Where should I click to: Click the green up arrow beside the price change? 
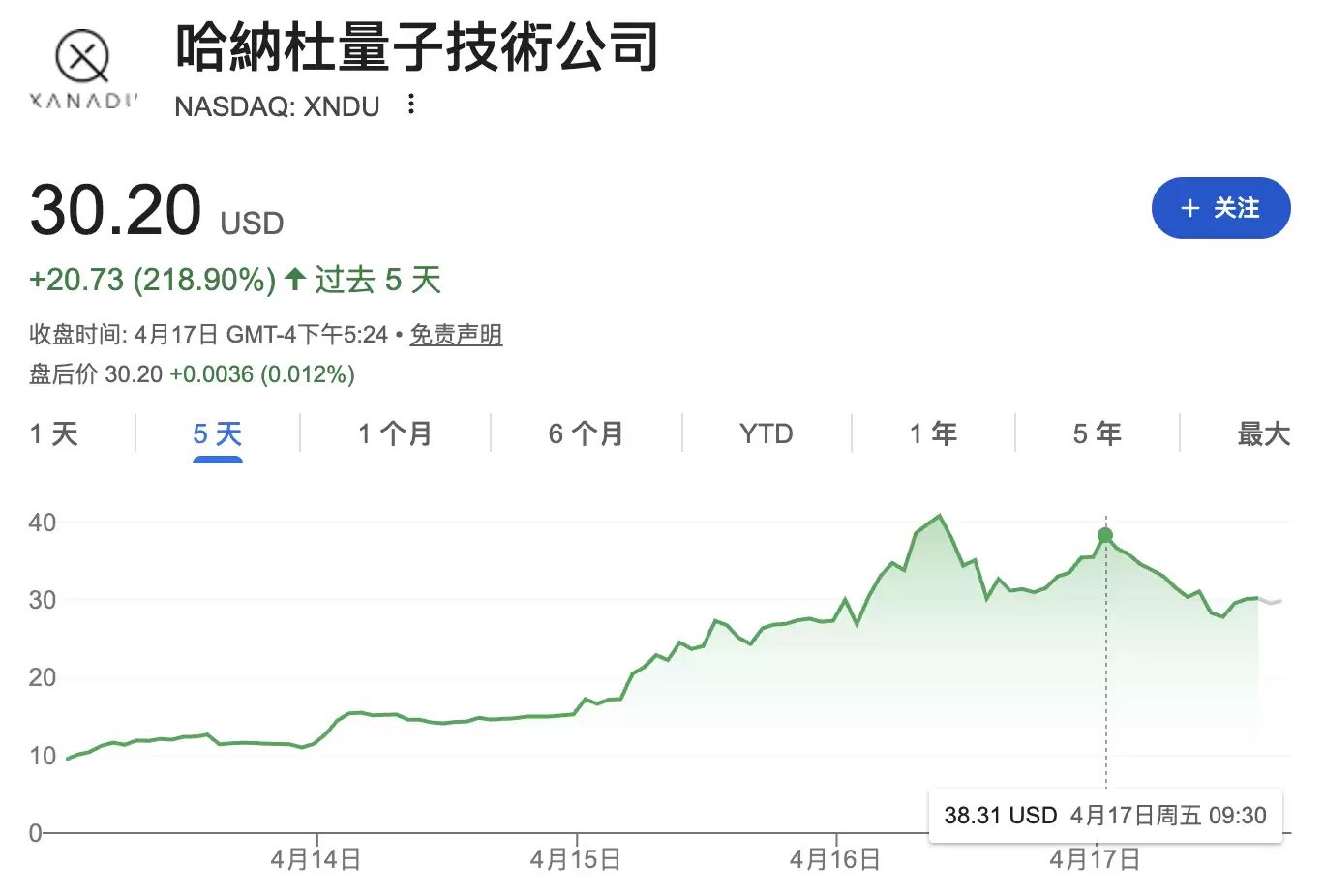pos(293,279)
